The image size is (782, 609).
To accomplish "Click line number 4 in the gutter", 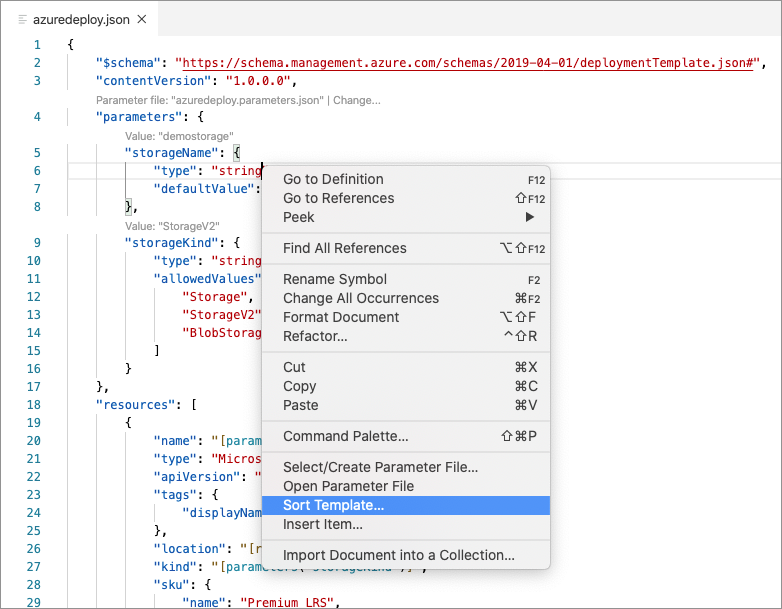I will pos(37,117).
